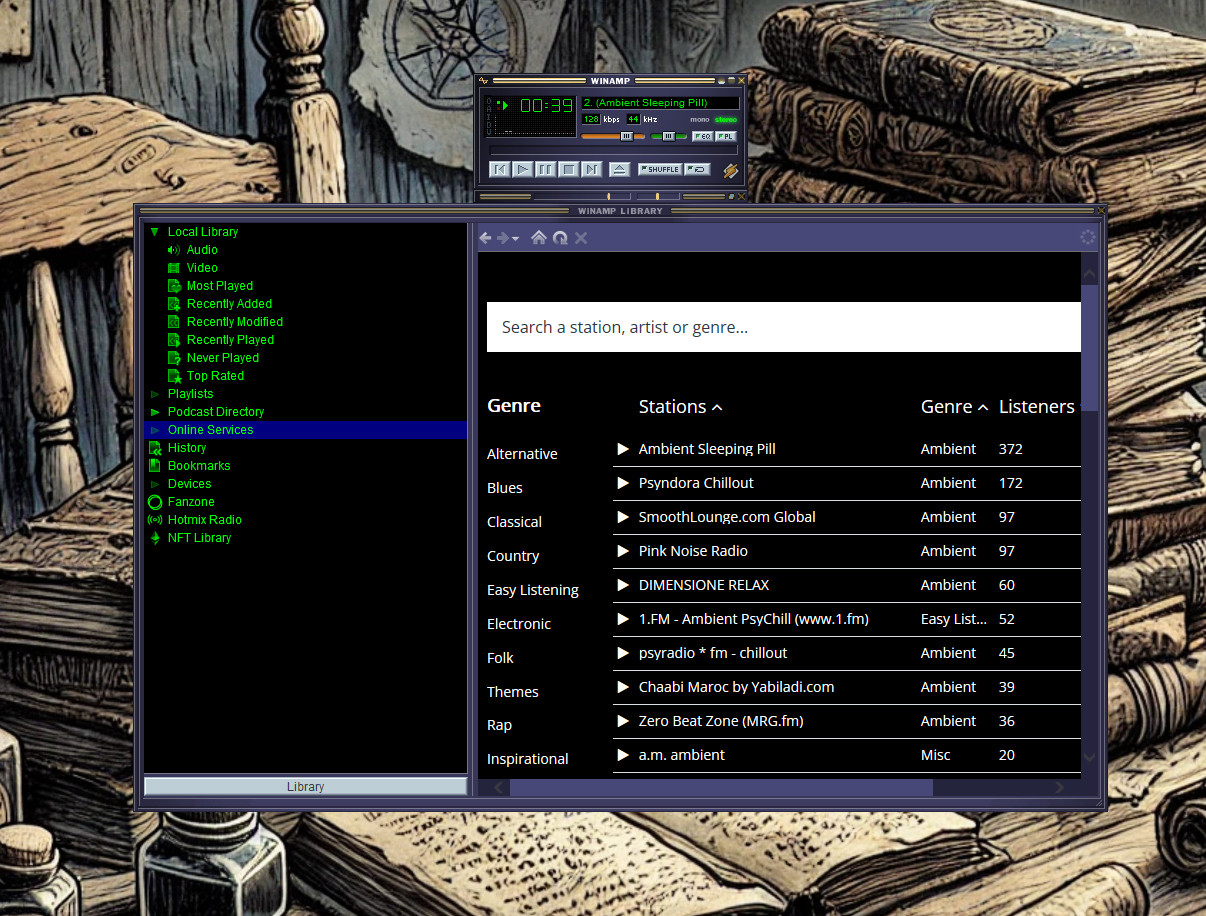Stop loading the browser page
Image resolution: width=1206 pixels, height=916 pixels.
click(581, 238)
